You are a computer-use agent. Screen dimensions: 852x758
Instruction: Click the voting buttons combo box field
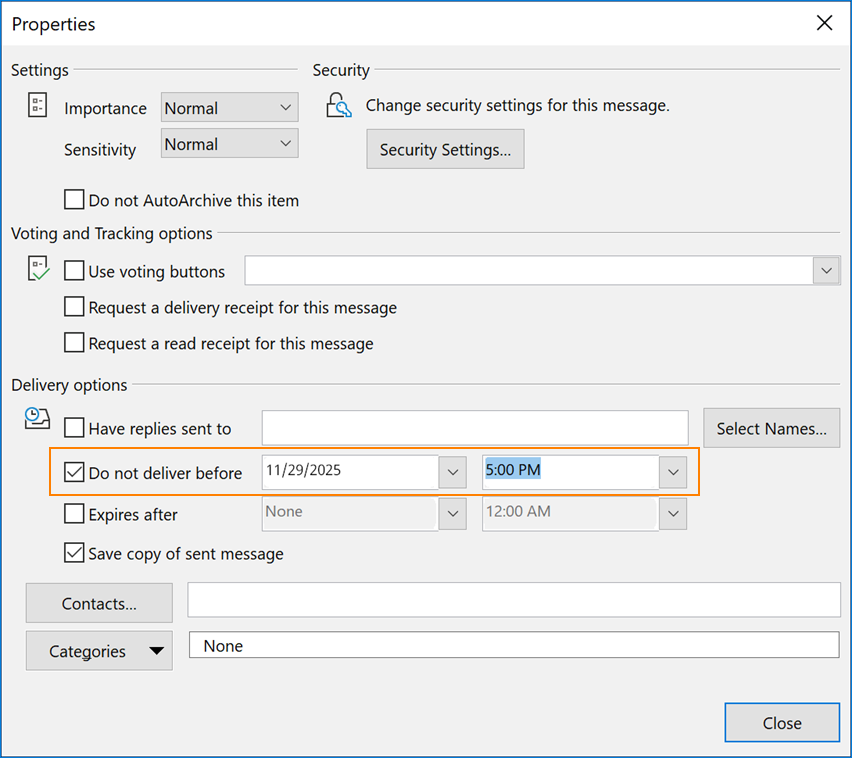click(529, 270)
